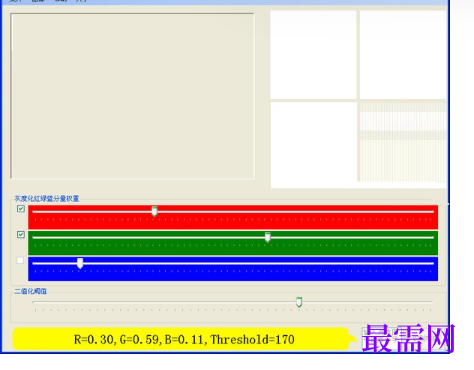Click the large main image display area
474x370 pixels.
(133, 96)
